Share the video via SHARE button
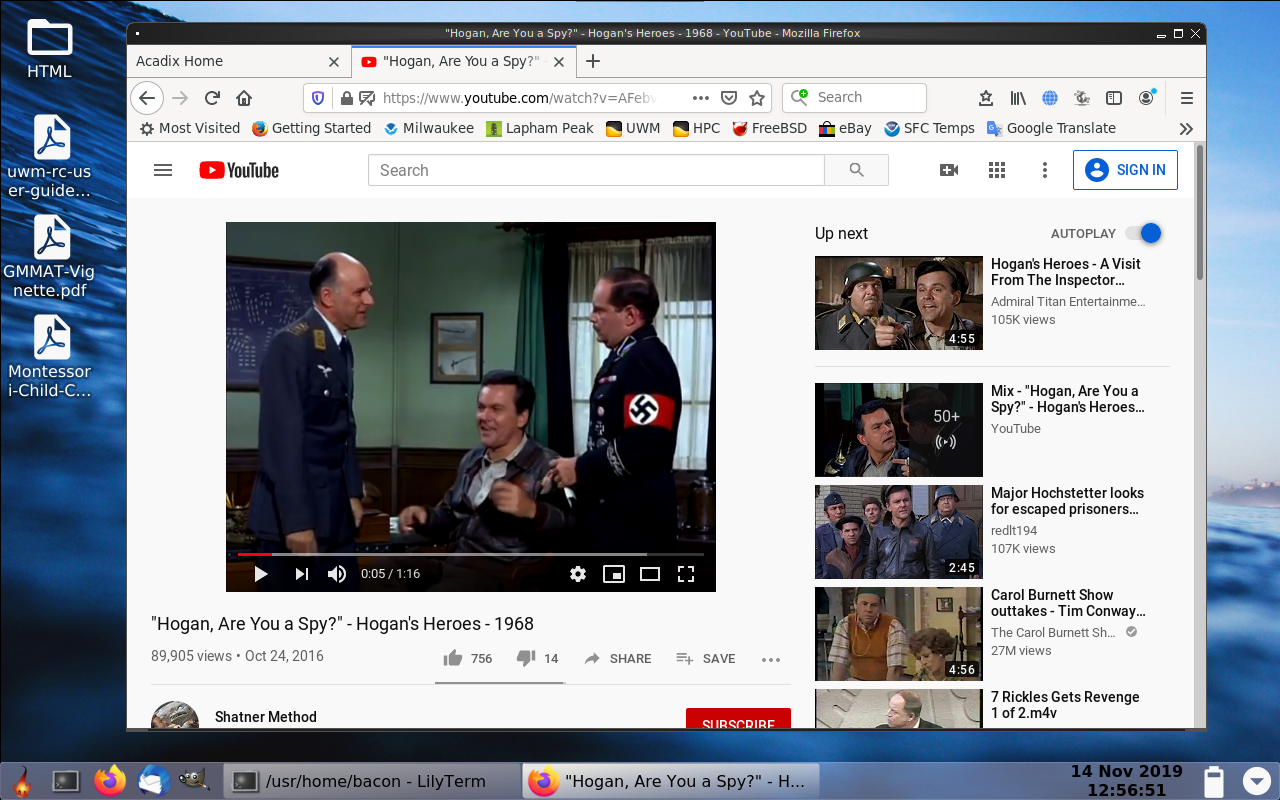The width and height of the screenshot is (1280, 800). (x=618, y=658)
